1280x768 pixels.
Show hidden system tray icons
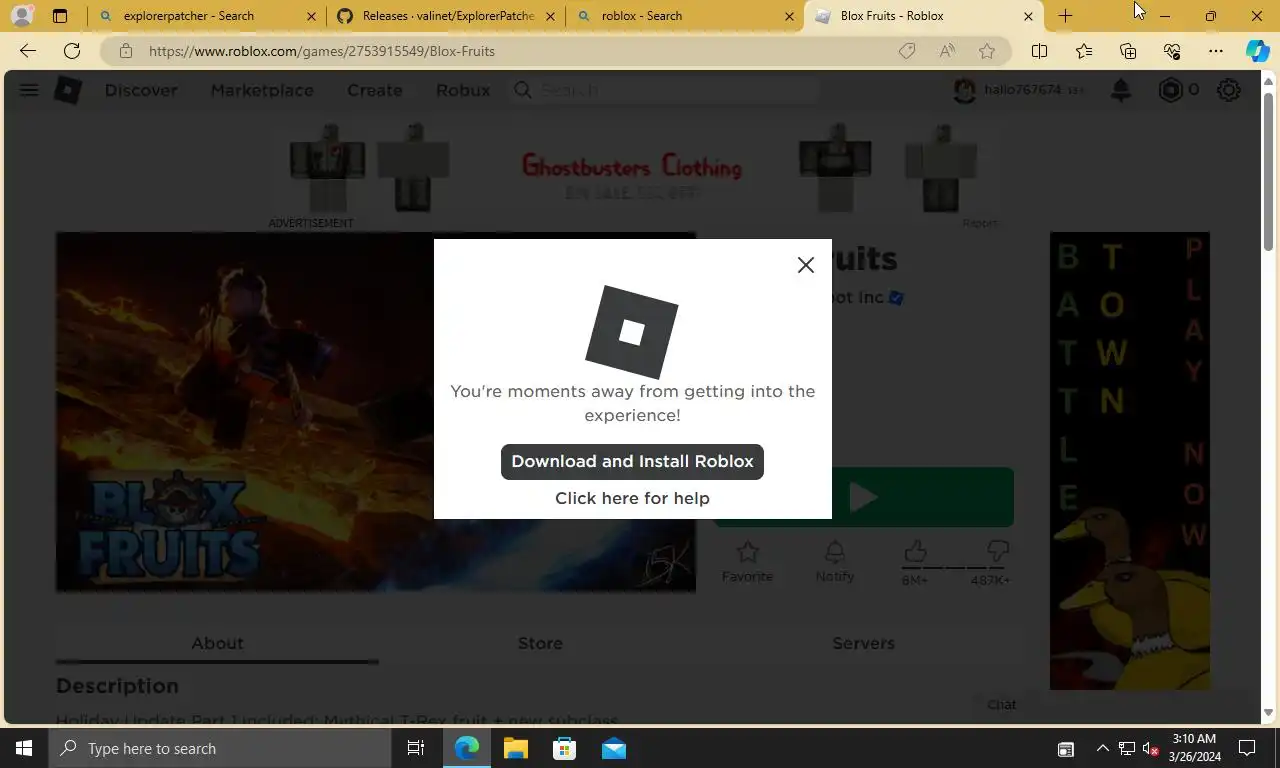(1103, 748)
